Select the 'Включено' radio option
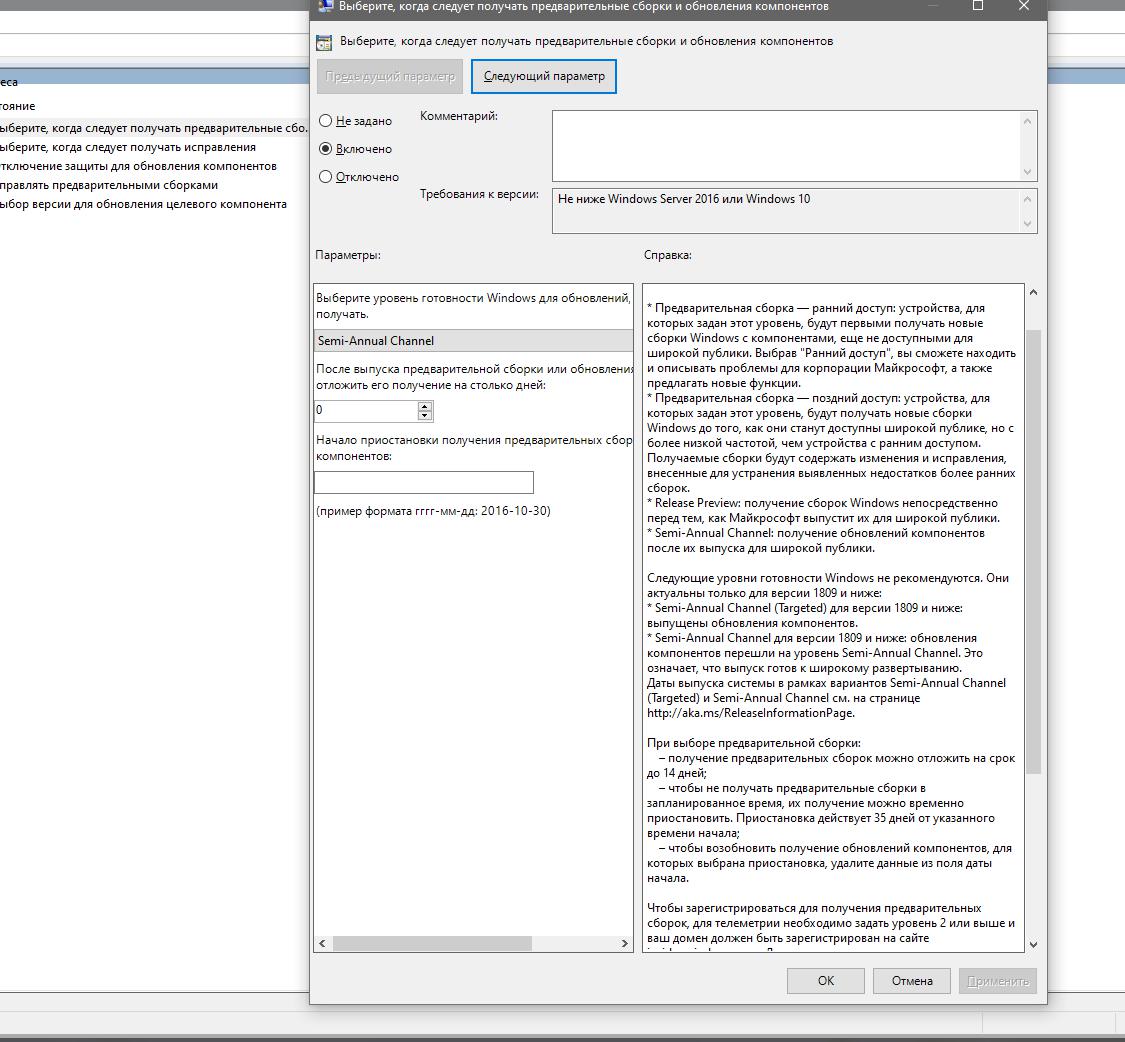 pos(355,149)
